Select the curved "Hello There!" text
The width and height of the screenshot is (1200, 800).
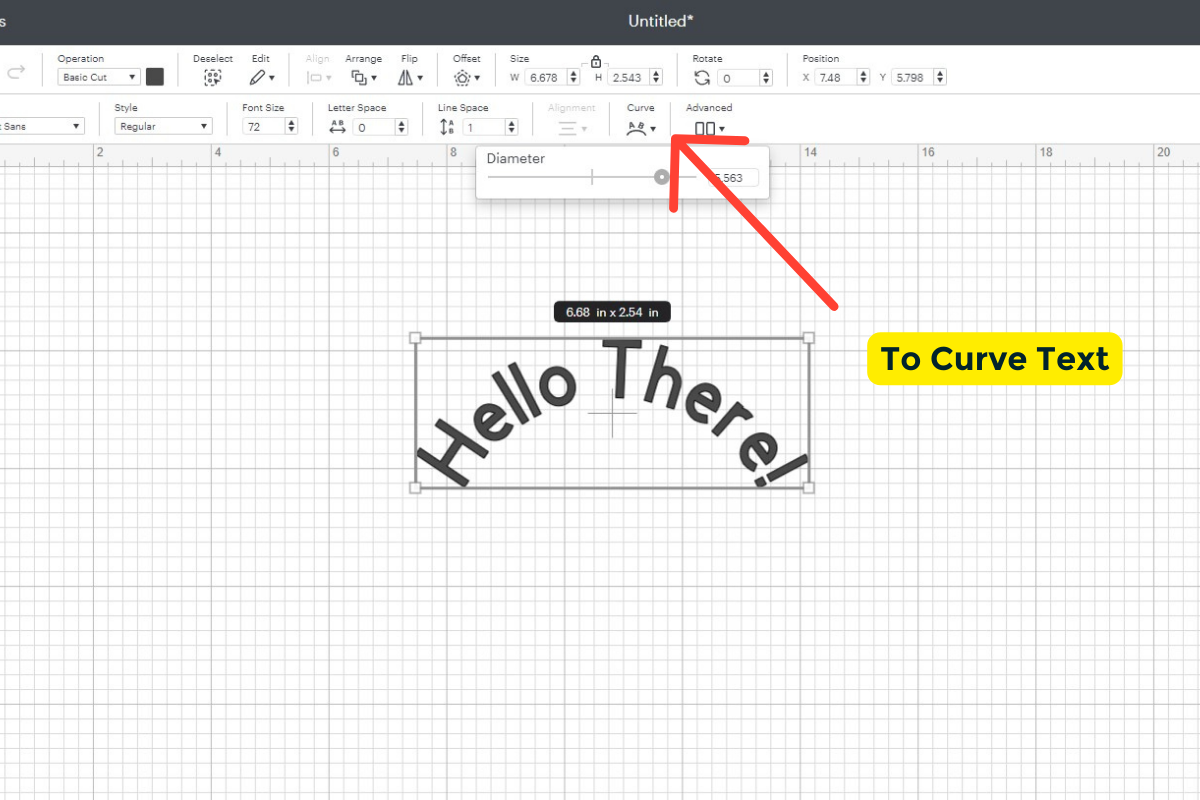click(x=612, y=413)
